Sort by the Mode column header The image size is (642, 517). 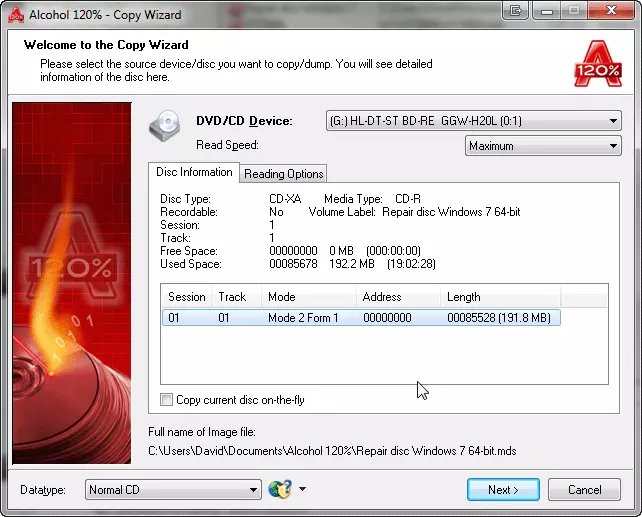click(x=308, y=297)
